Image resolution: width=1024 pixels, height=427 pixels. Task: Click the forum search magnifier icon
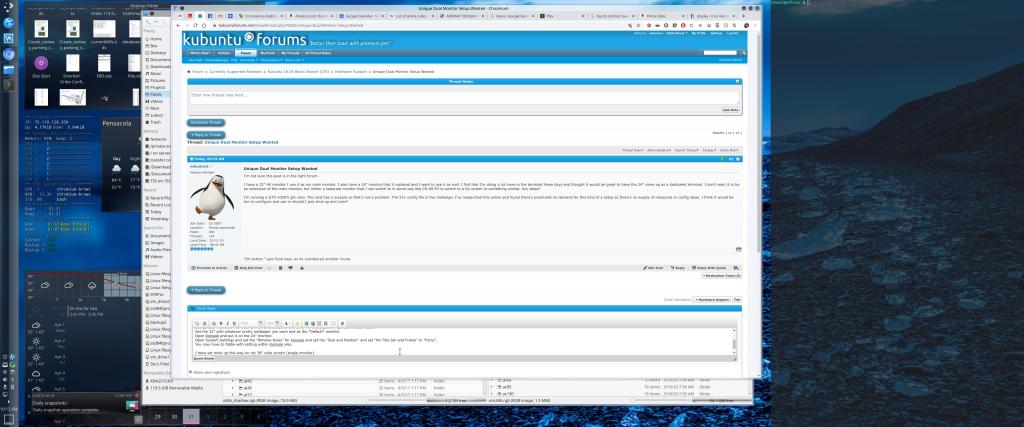pyautogui.click(x=743, y=53)
